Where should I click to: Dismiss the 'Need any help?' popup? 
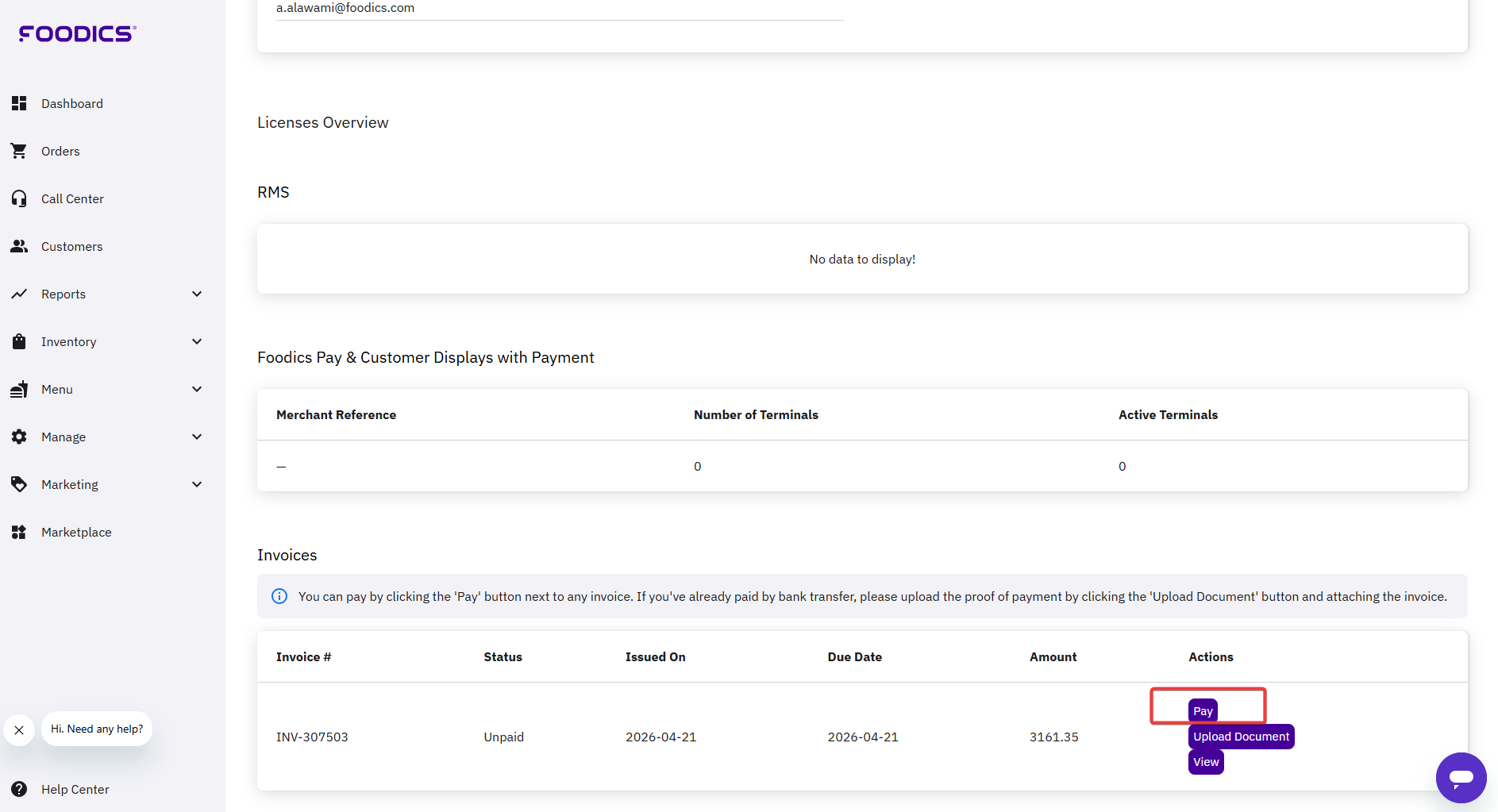coord(19,729)
